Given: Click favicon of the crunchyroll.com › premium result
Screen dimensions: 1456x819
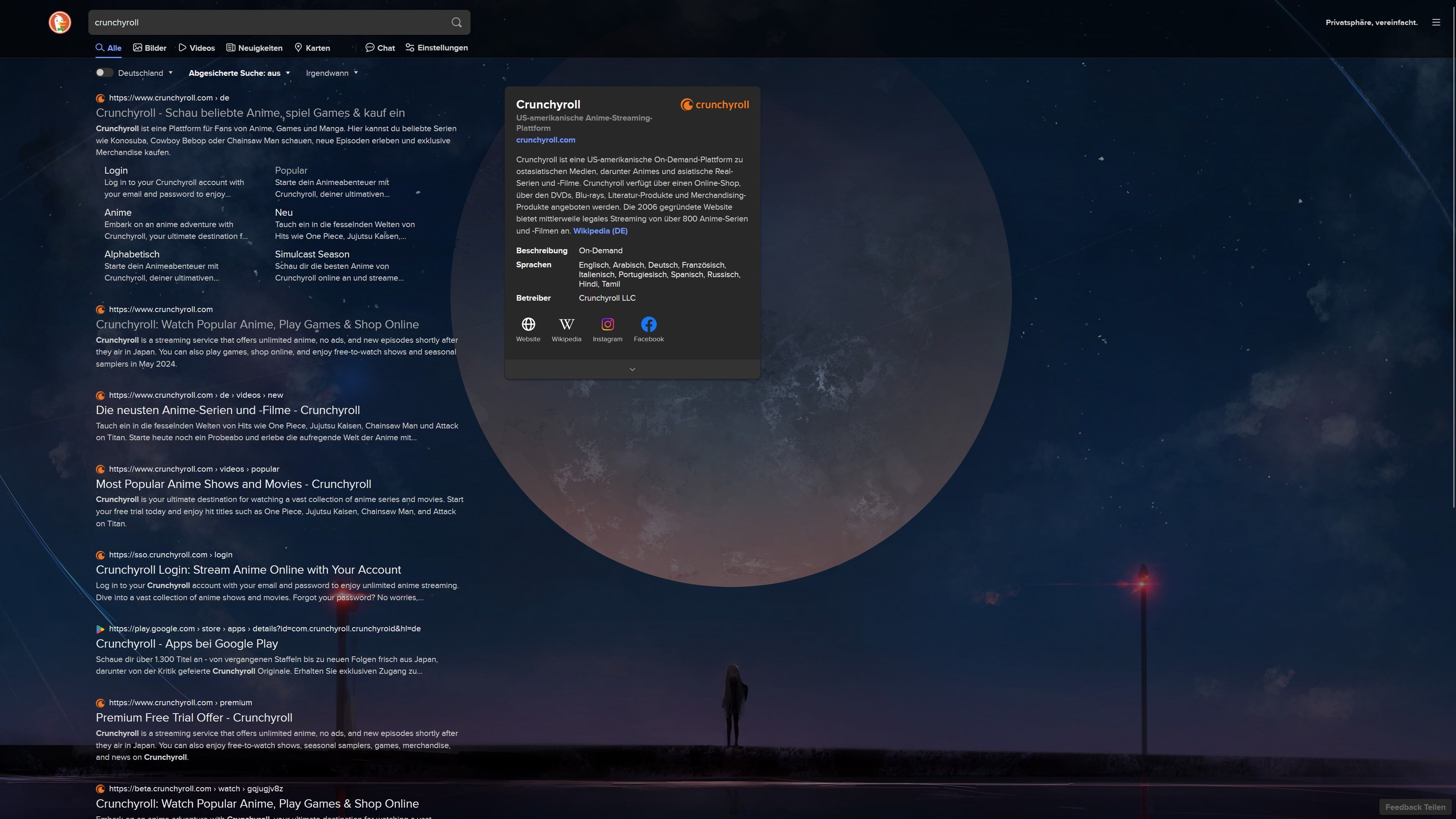Looking at the screenshot, I should click(100, 703).
